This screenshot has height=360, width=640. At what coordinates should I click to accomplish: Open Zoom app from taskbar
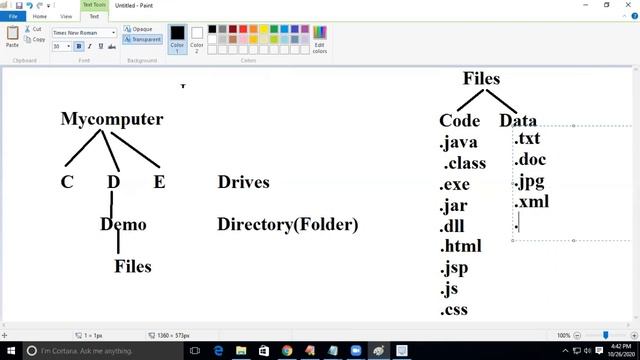point(356,351)
